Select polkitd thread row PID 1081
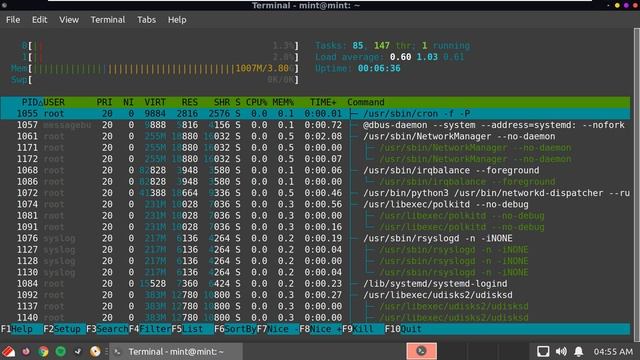The height and width of the screenshot is (360, 640). click(315, 216)
